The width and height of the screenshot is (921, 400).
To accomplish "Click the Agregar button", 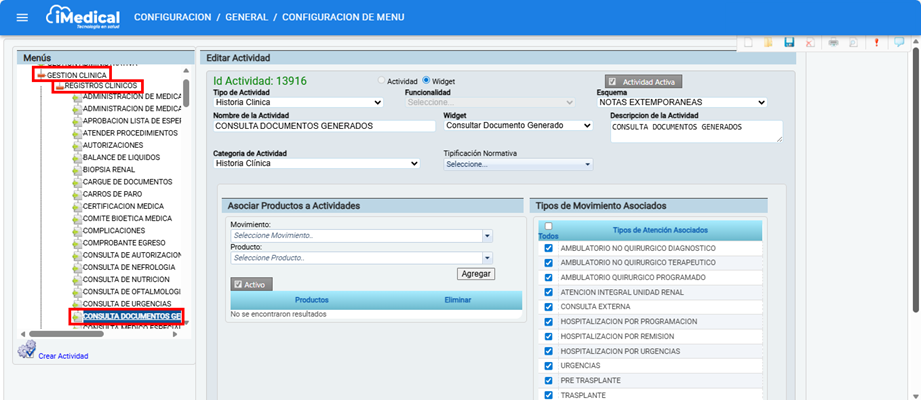I will [476, 273].
